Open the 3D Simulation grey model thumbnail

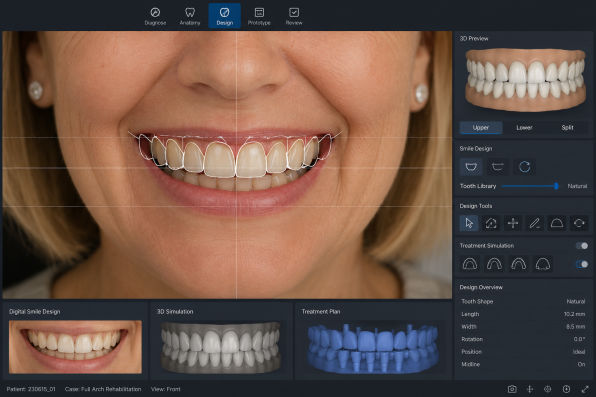220,348
